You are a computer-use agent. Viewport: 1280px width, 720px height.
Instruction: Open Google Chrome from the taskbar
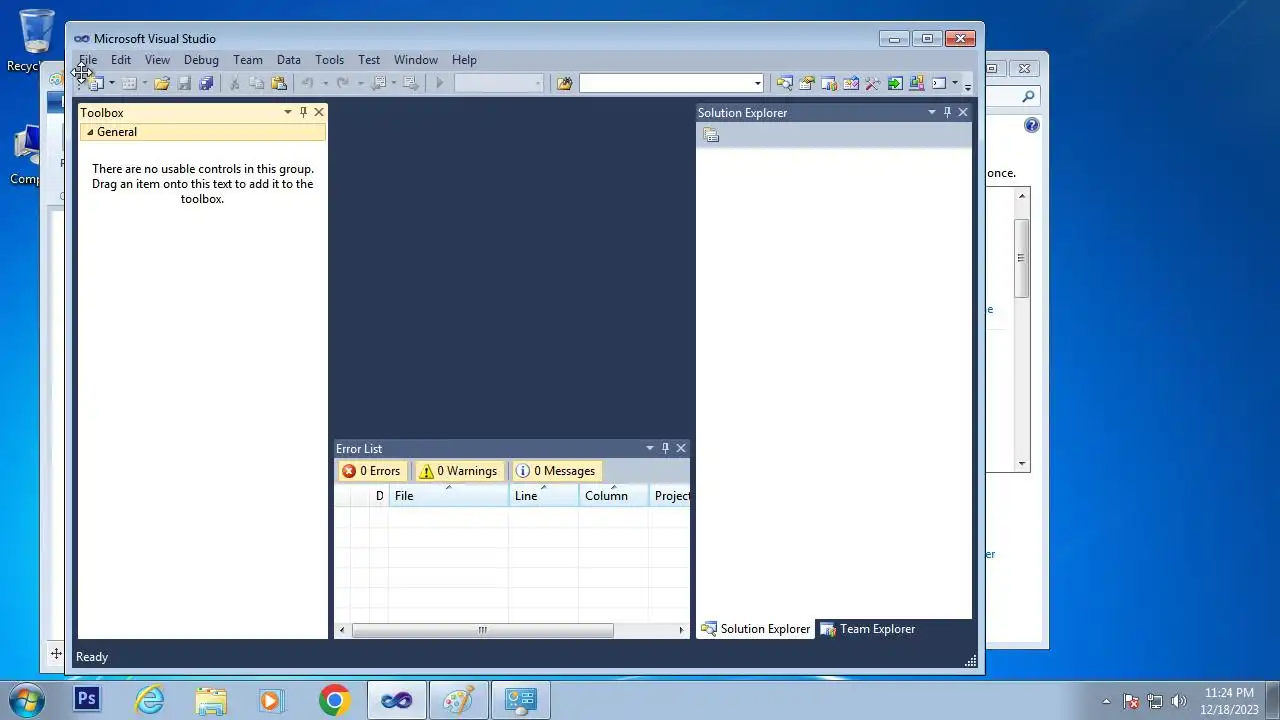click(334, 700)
